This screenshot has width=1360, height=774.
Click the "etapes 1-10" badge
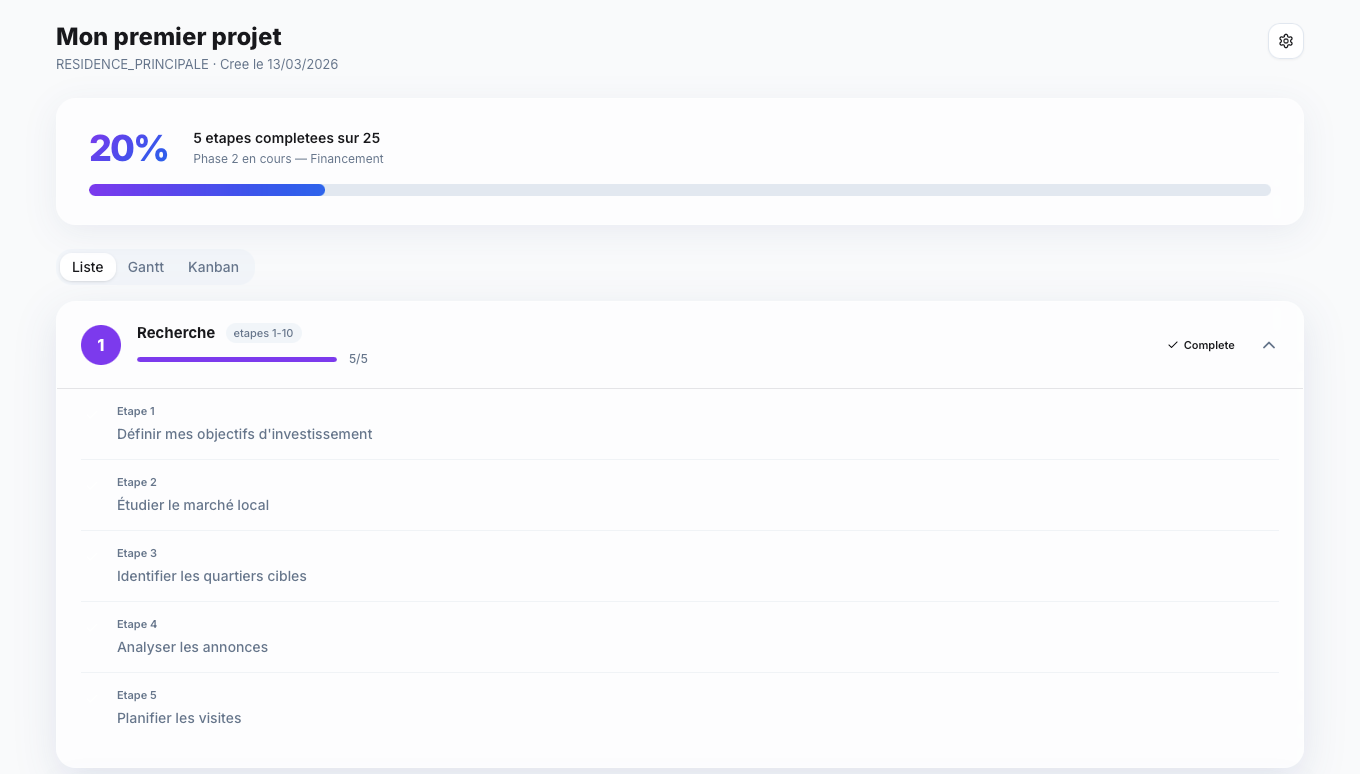[263, 333]
